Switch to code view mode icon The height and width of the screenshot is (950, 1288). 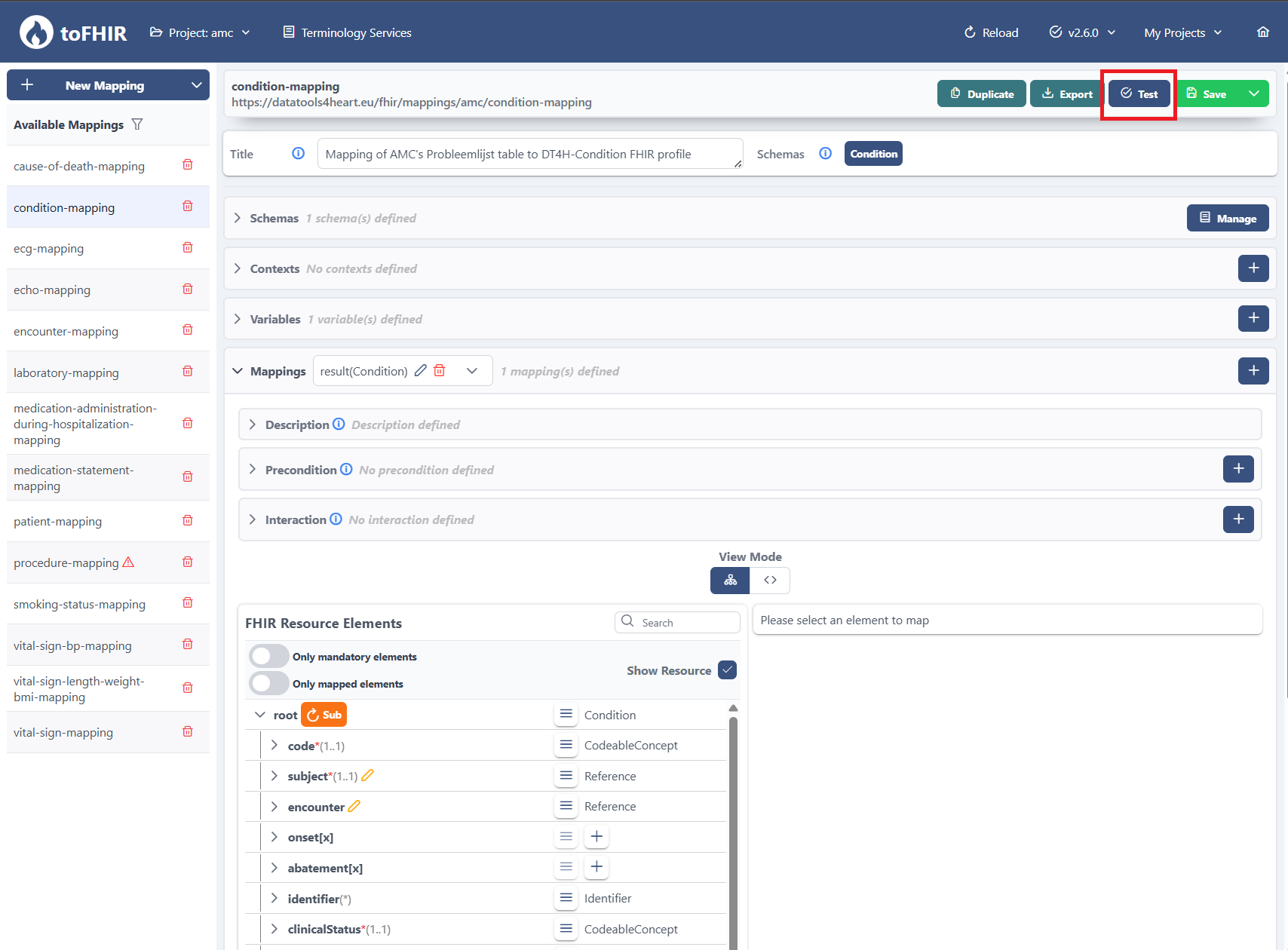770,580
